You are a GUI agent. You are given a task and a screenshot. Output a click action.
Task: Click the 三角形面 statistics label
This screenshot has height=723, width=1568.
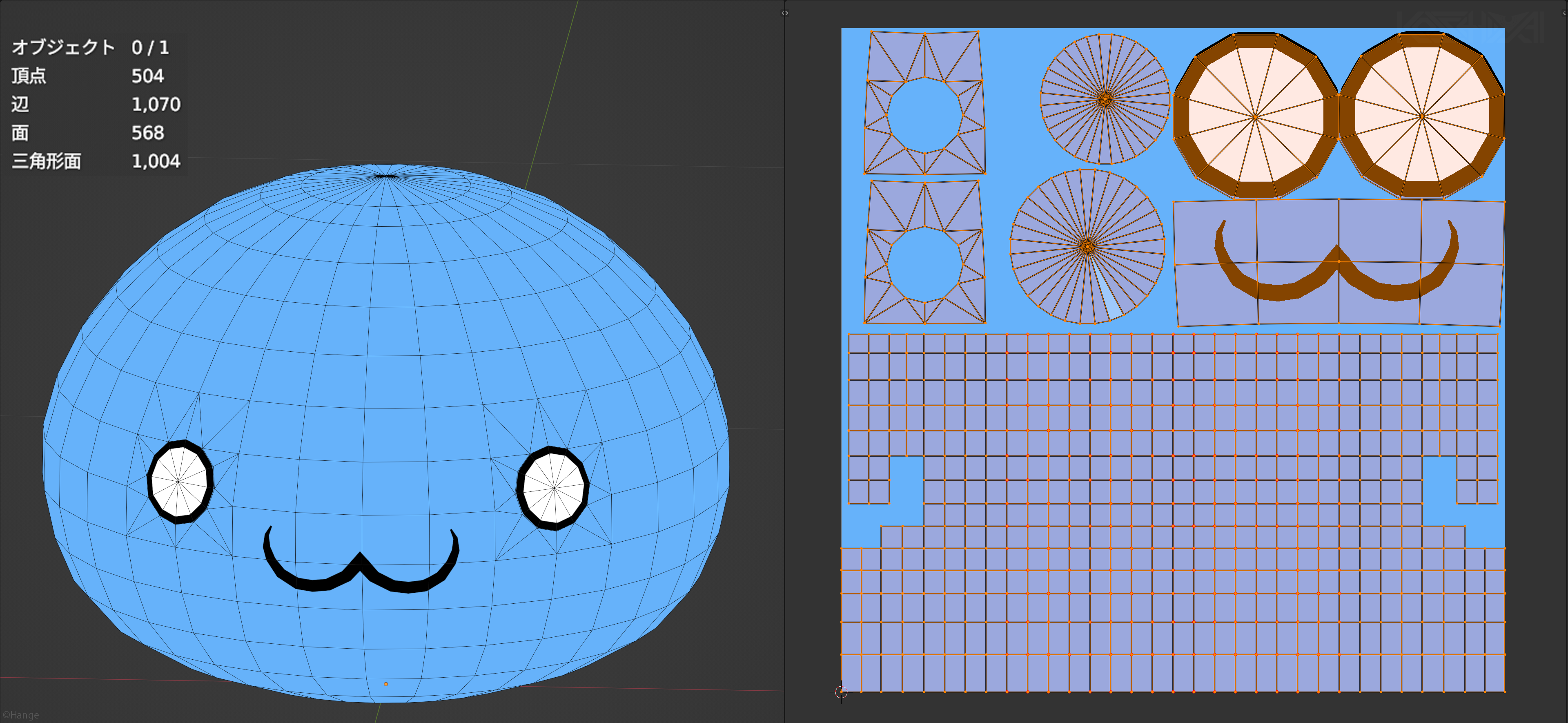point(46,161)
